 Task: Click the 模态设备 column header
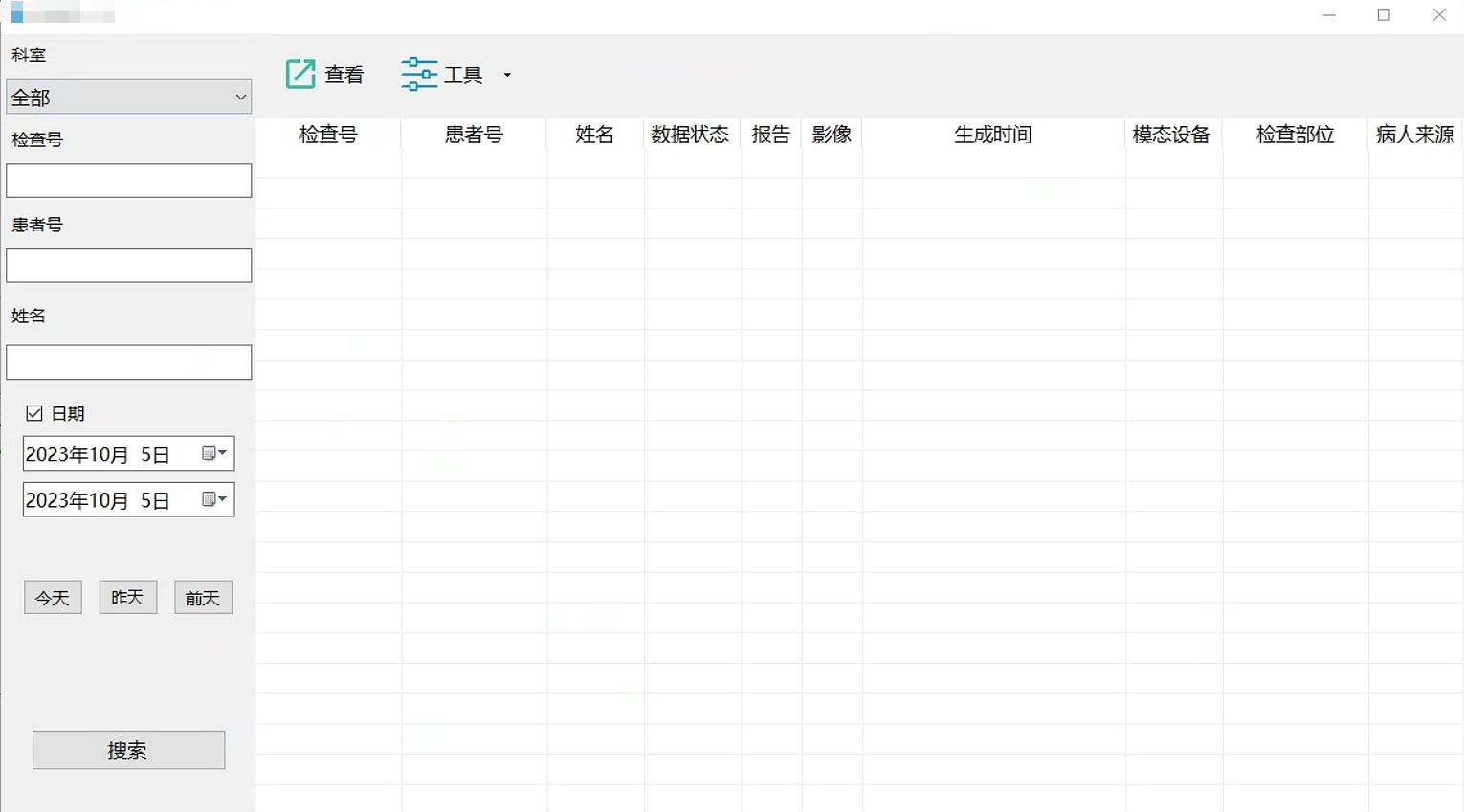pos(1173,134)
